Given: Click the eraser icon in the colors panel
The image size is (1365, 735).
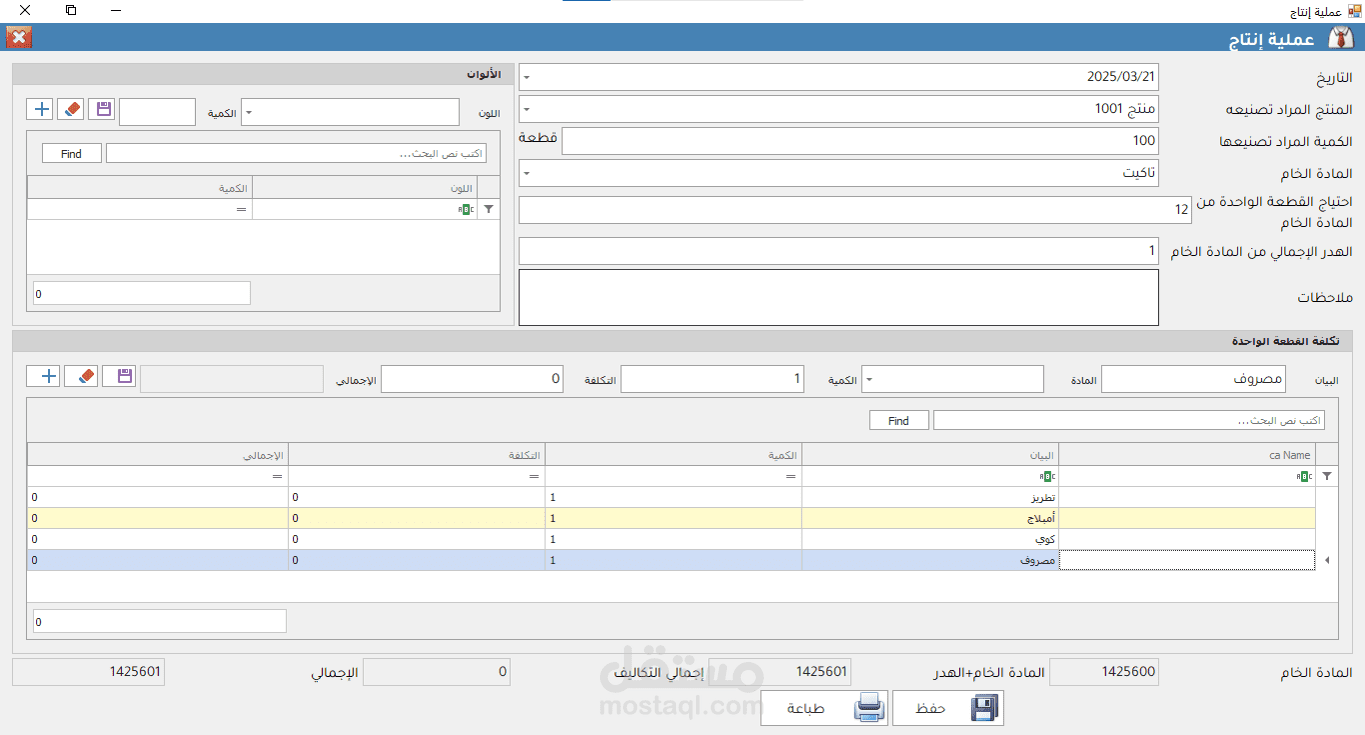Looking at the screenshot, I should coord(70,110).
